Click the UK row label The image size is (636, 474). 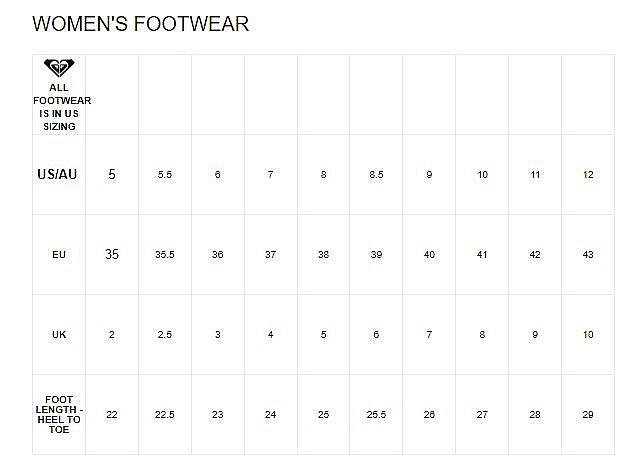click(59, 335)
